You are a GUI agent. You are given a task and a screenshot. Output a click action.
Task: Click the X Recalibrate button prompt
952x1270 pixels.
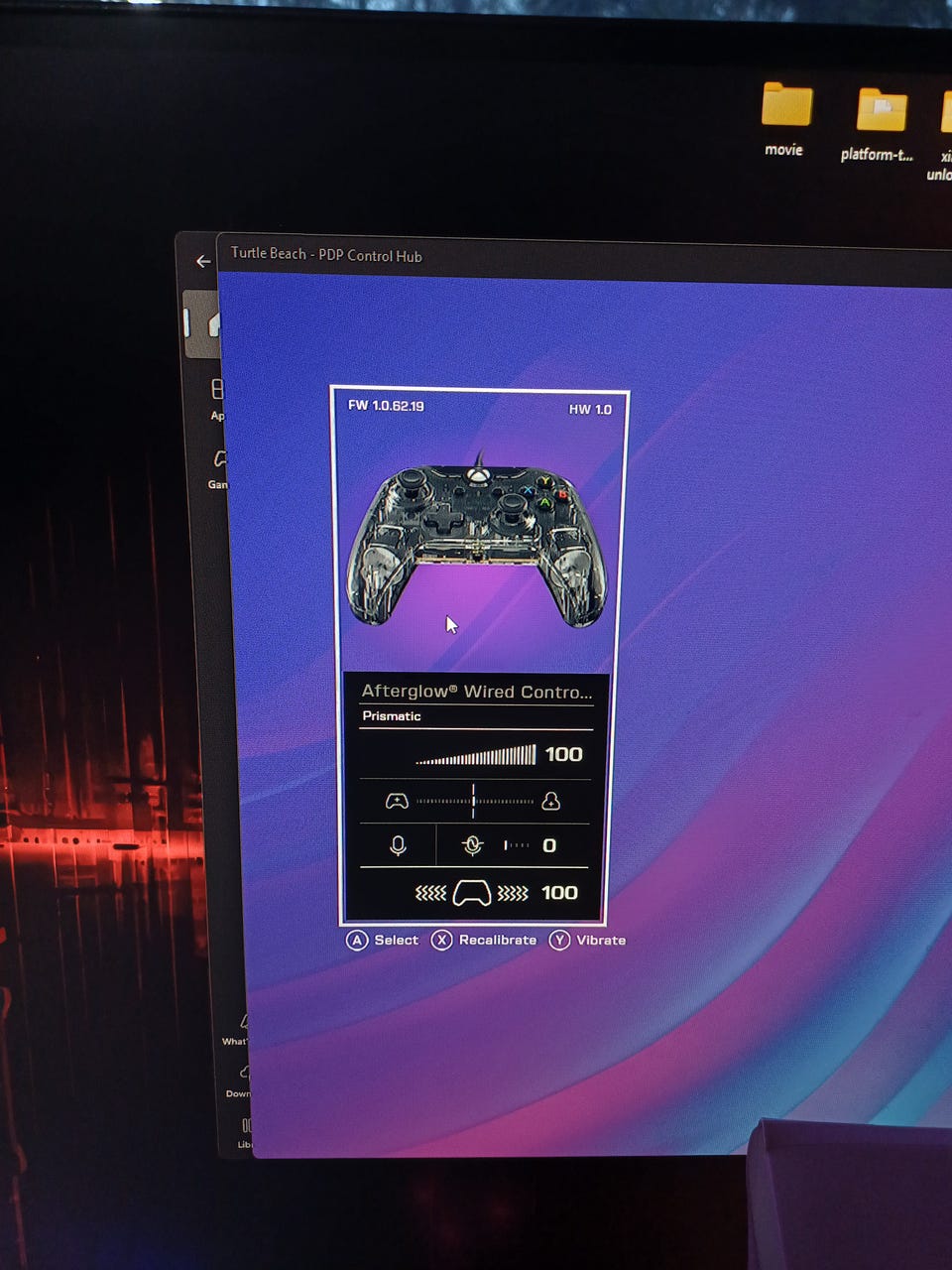coord(484,940)
